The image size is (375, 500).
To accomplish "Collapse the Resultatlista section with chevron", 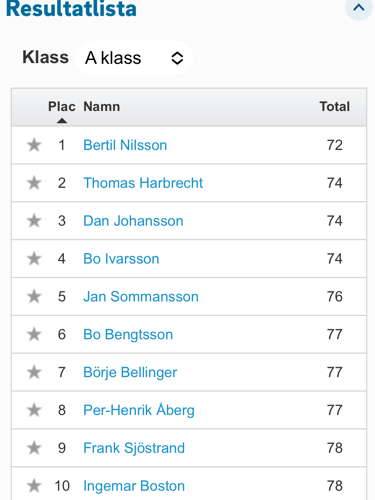I will 359,7.
